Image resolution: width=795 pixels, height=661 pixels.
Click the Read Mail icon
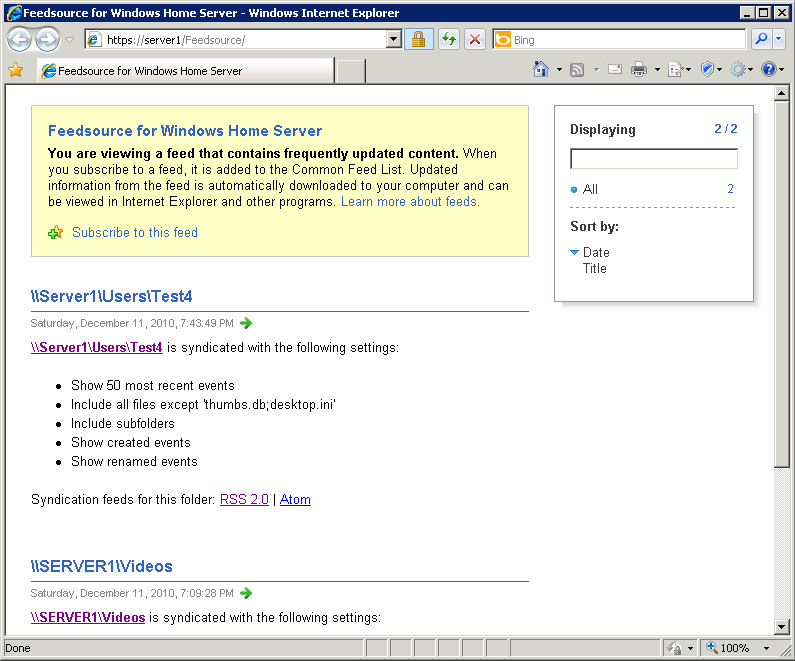point(615,69)
